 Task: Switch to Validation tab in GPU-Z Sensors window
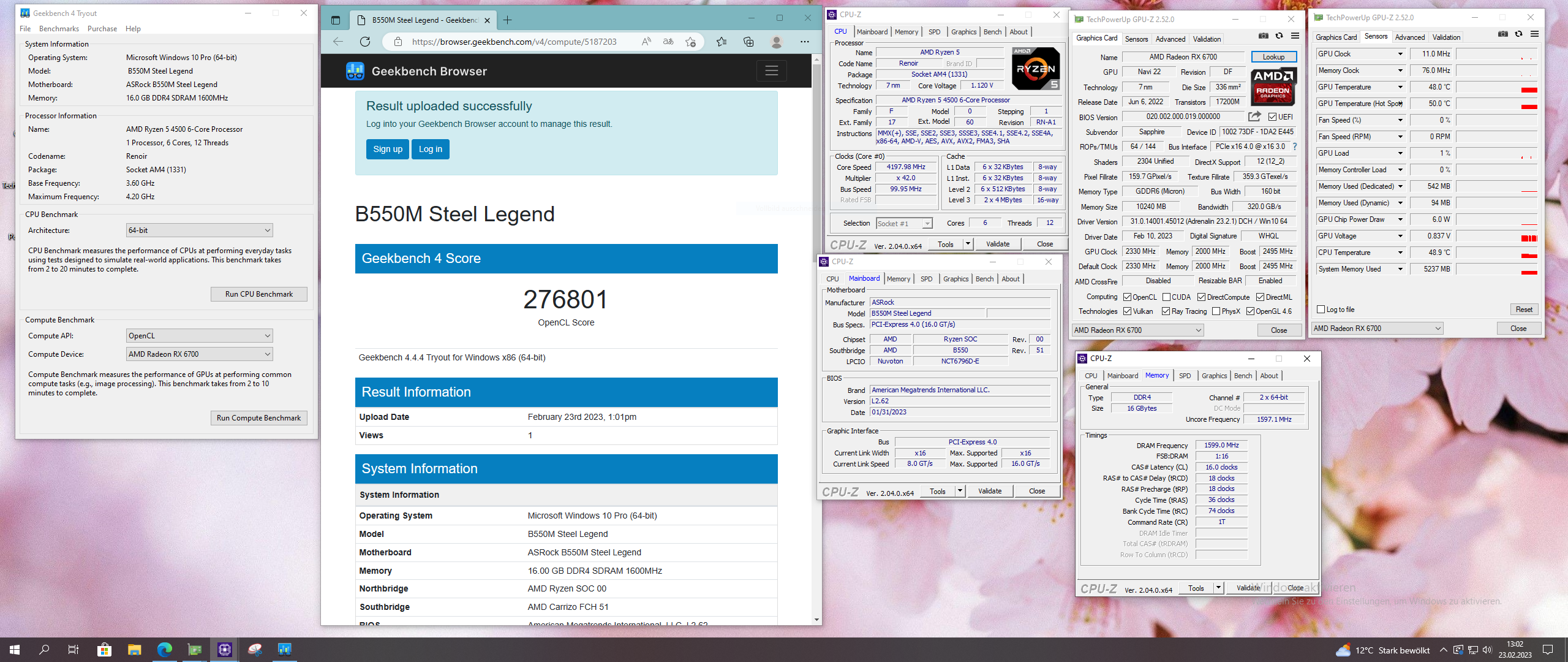pyautogui.click(x=1446, y=37)
